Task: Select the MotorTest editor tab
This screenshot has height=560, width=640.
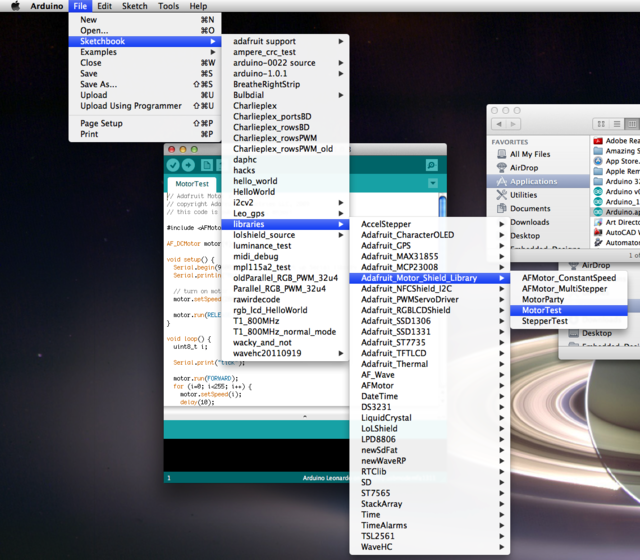Action: pyautogui.click(x=192, y=184)
